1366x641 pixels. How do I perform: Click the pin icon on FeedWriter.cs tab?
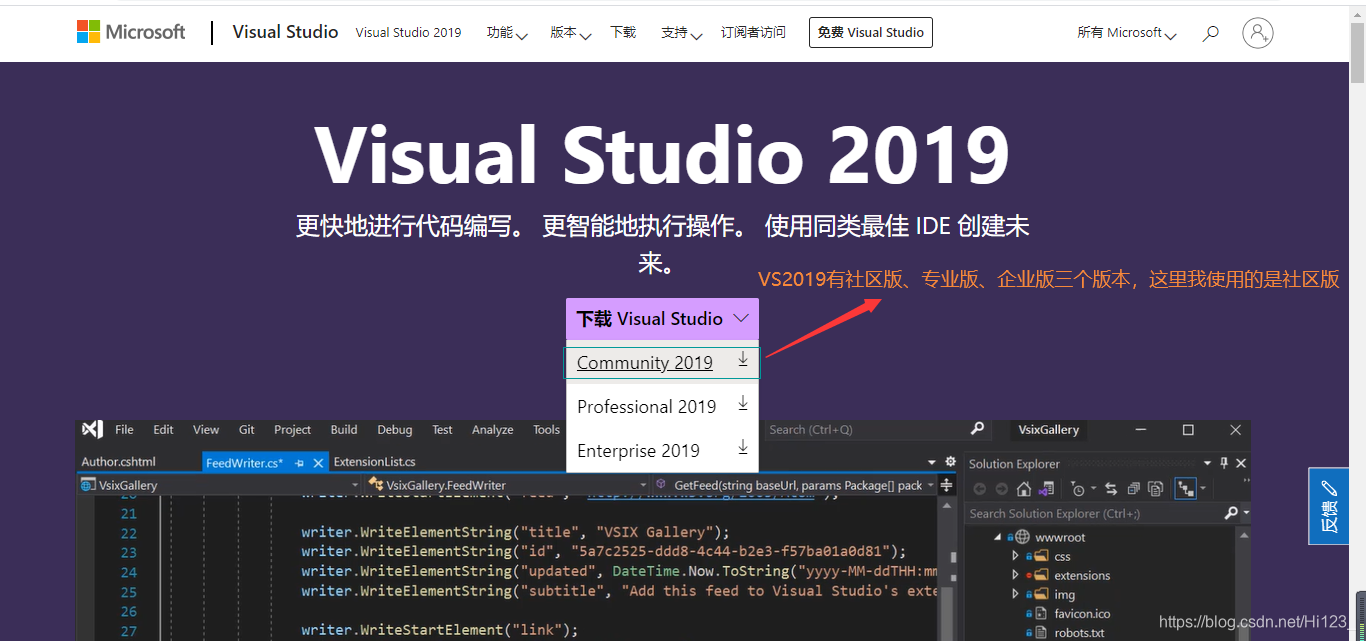299,463
